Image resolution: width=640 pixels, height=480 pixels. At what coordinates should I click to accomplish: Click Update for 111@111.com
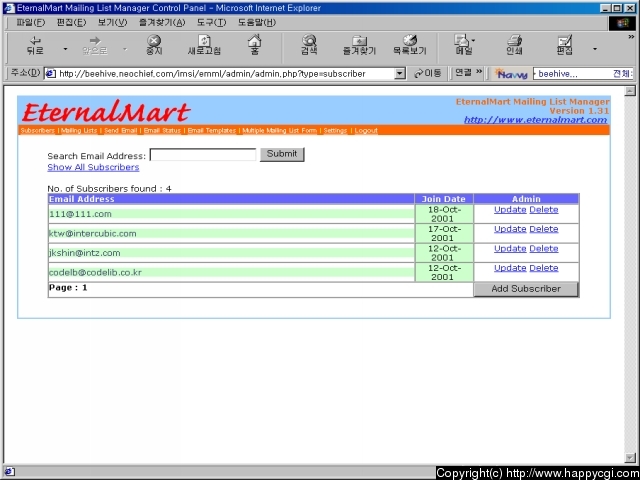(x=510, y=210)
